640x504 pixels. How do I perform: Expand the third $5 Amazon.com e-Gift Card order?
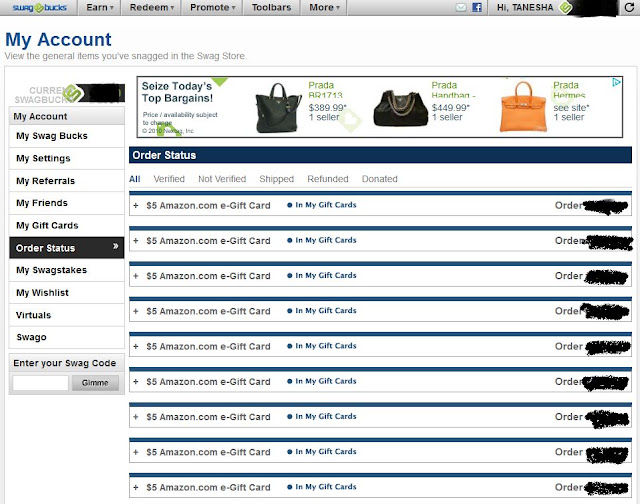(x=136, y=276)
